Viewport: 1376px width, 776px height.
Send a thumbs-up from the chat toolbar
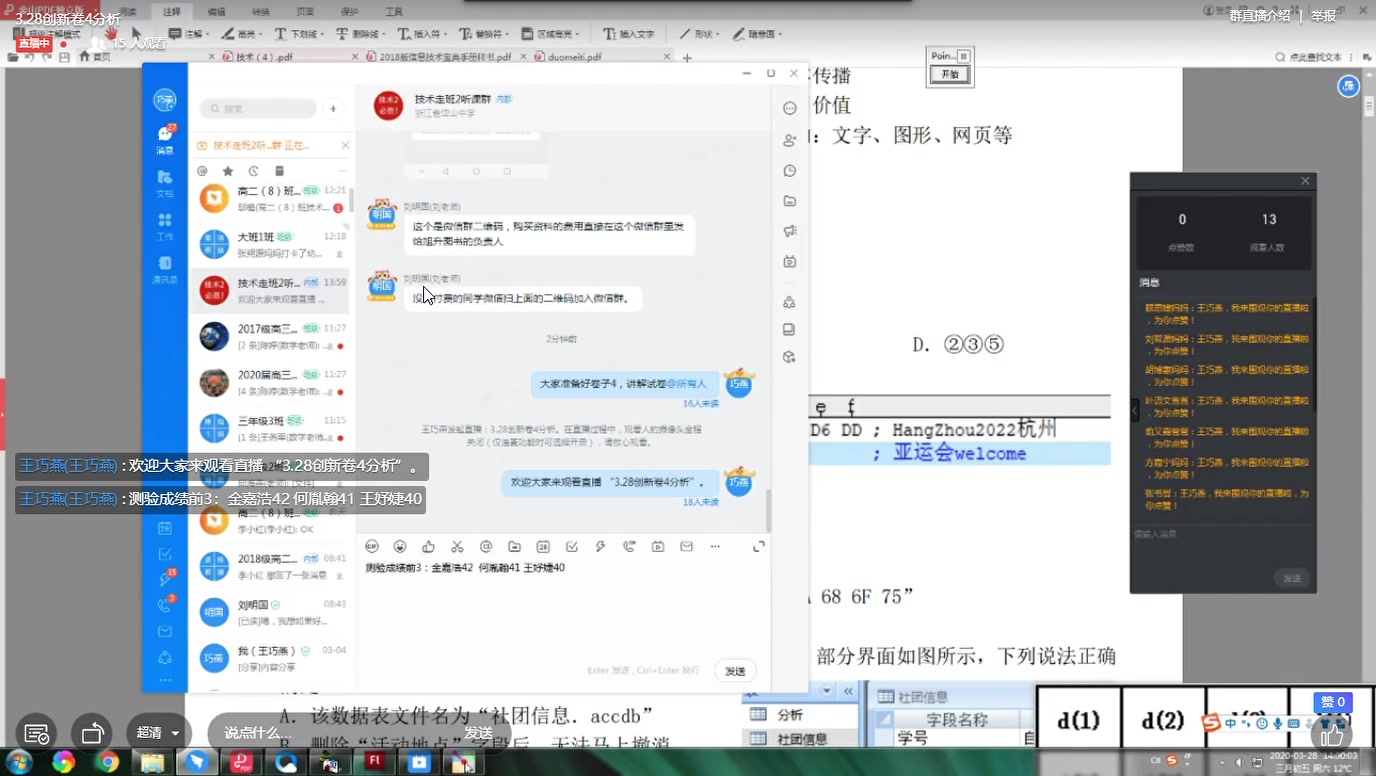tap(427, 546)
